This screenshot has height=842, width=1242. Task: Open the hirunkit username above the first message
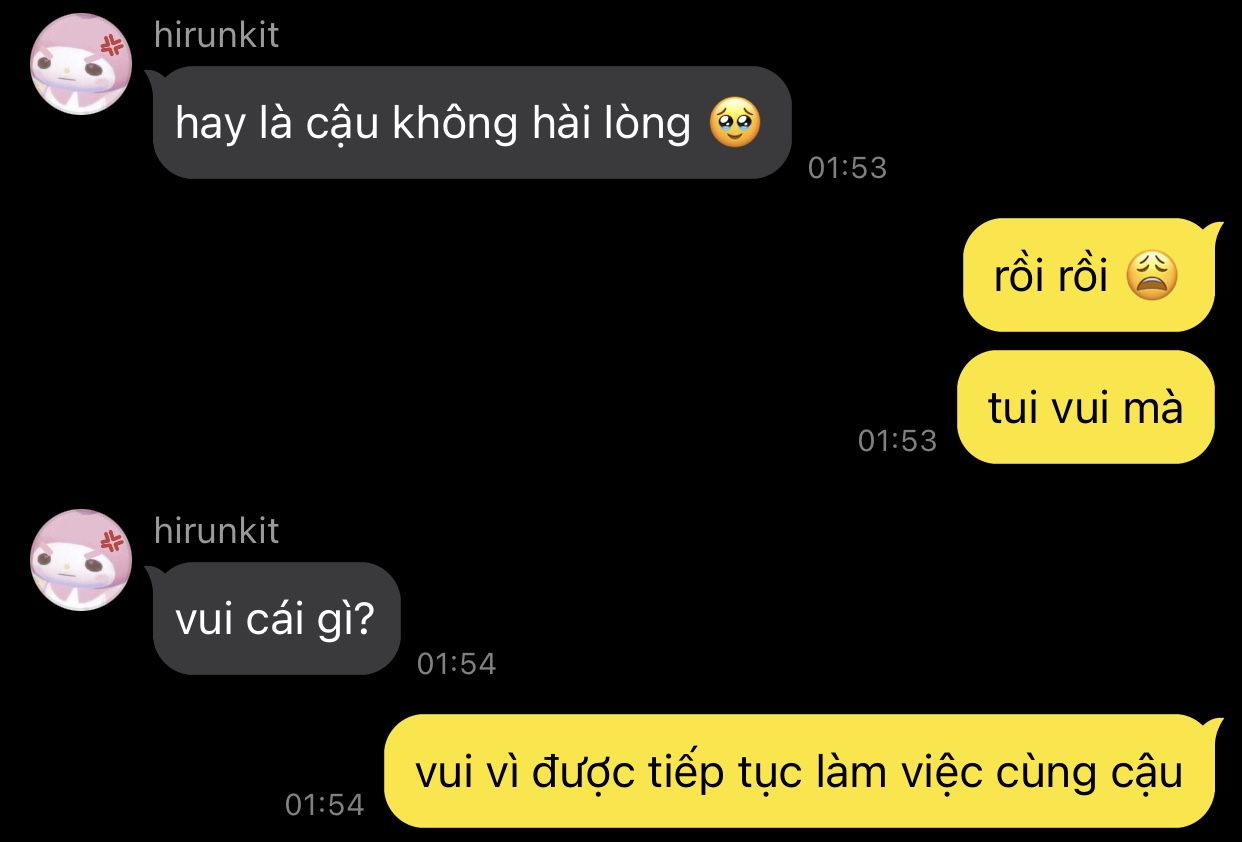(x=216, y=35)
